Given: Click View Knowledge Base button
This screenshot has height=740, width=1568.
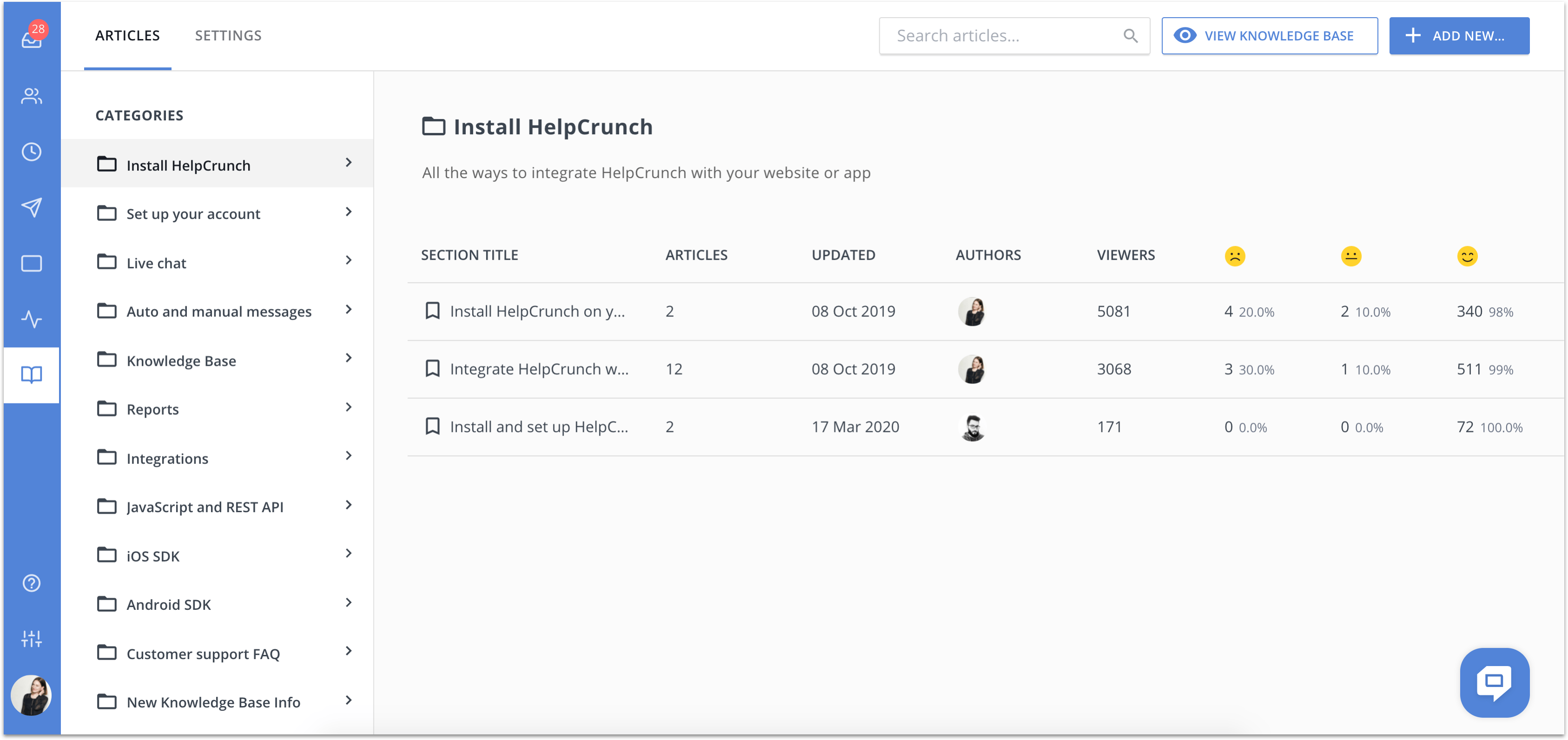Looking at the screenshot, I should (1269, 36).
